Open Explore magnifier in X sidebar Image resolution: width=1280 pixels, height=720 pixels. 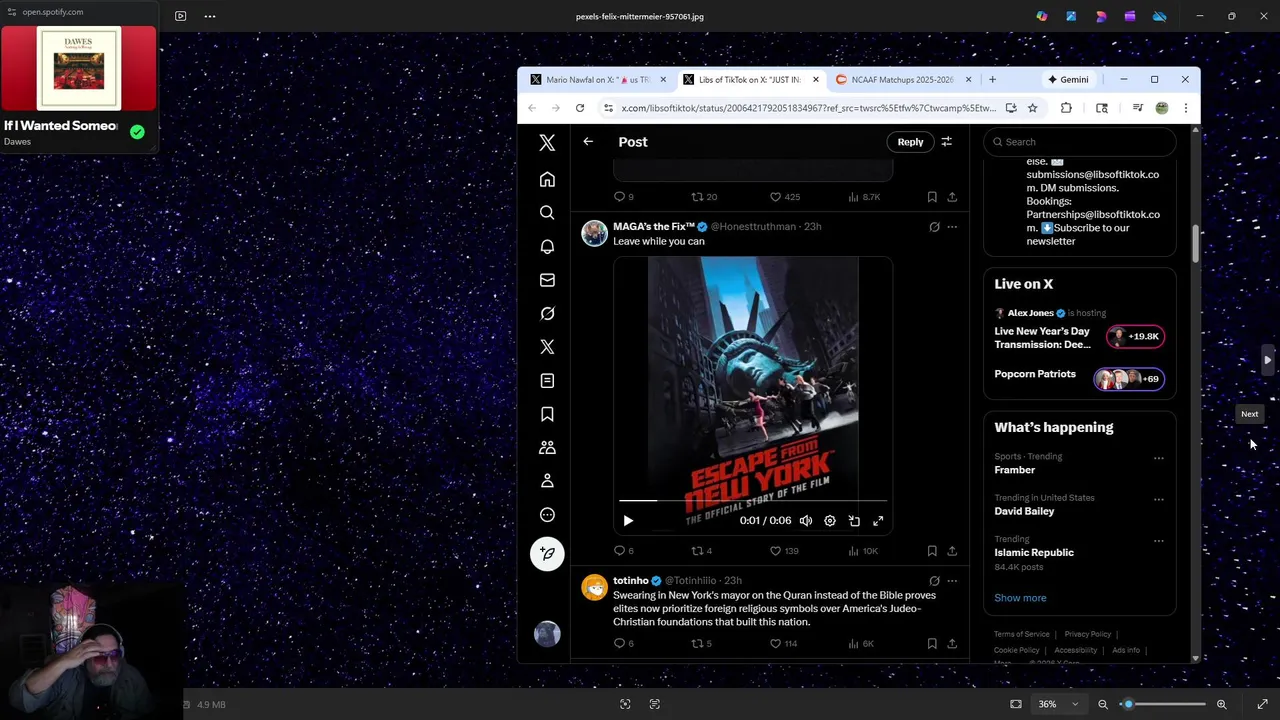547,213
